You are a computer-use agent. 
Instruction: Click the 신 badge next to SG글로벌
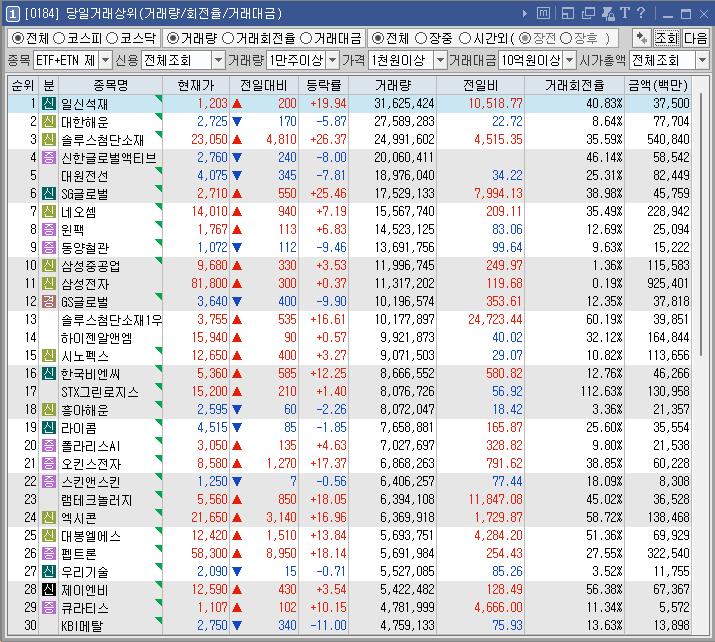point(49,193)
